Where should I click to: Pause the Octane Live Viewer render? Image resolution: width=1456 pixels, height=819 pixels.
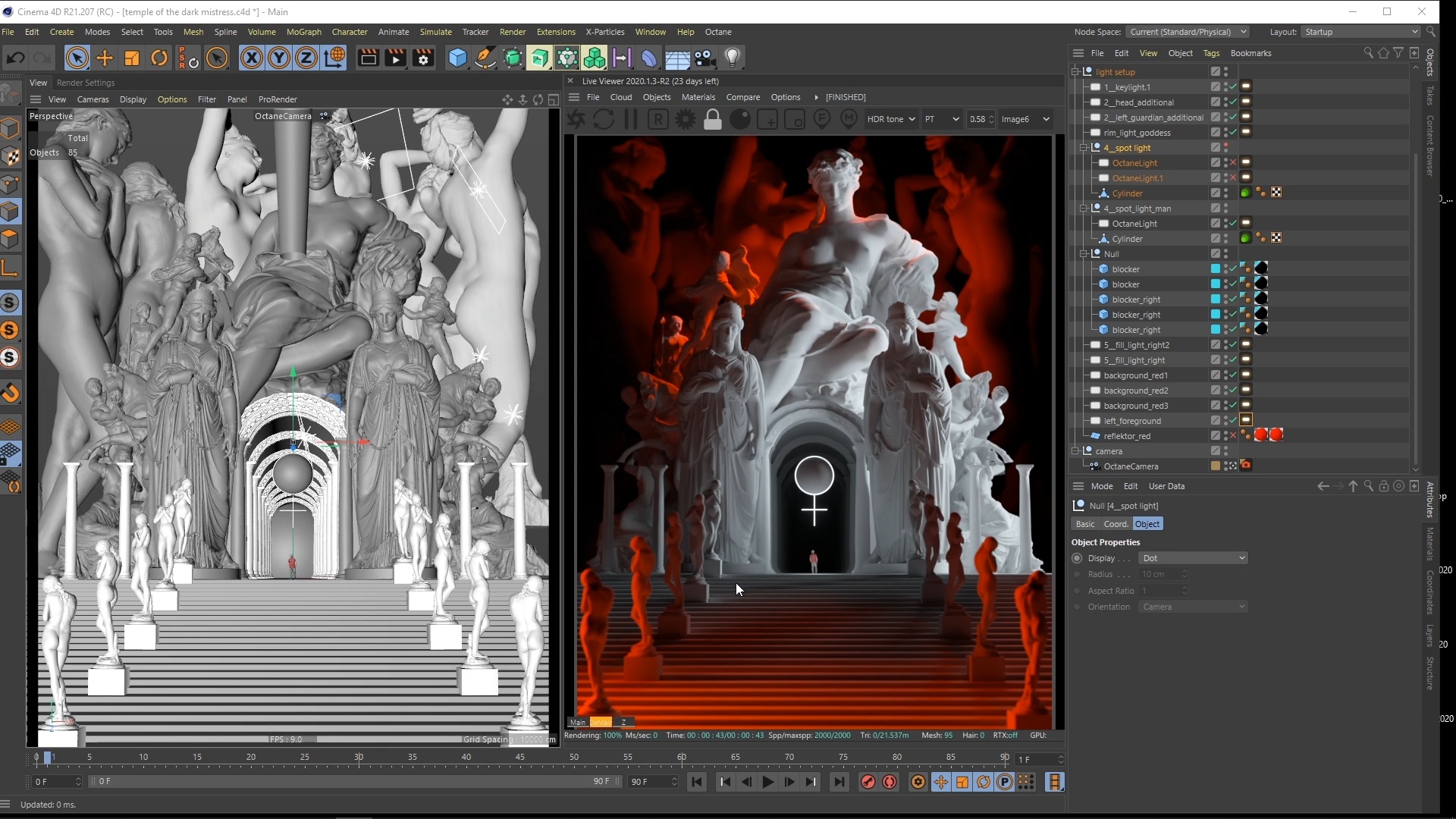coord(630,120)
